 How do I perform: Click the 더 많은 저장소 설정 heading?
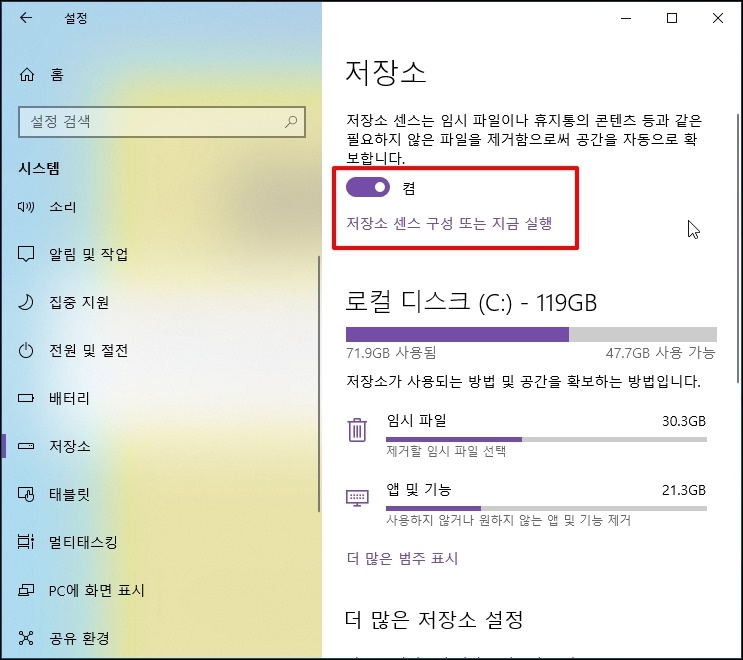pyautogui.click(x=434, y=619)
